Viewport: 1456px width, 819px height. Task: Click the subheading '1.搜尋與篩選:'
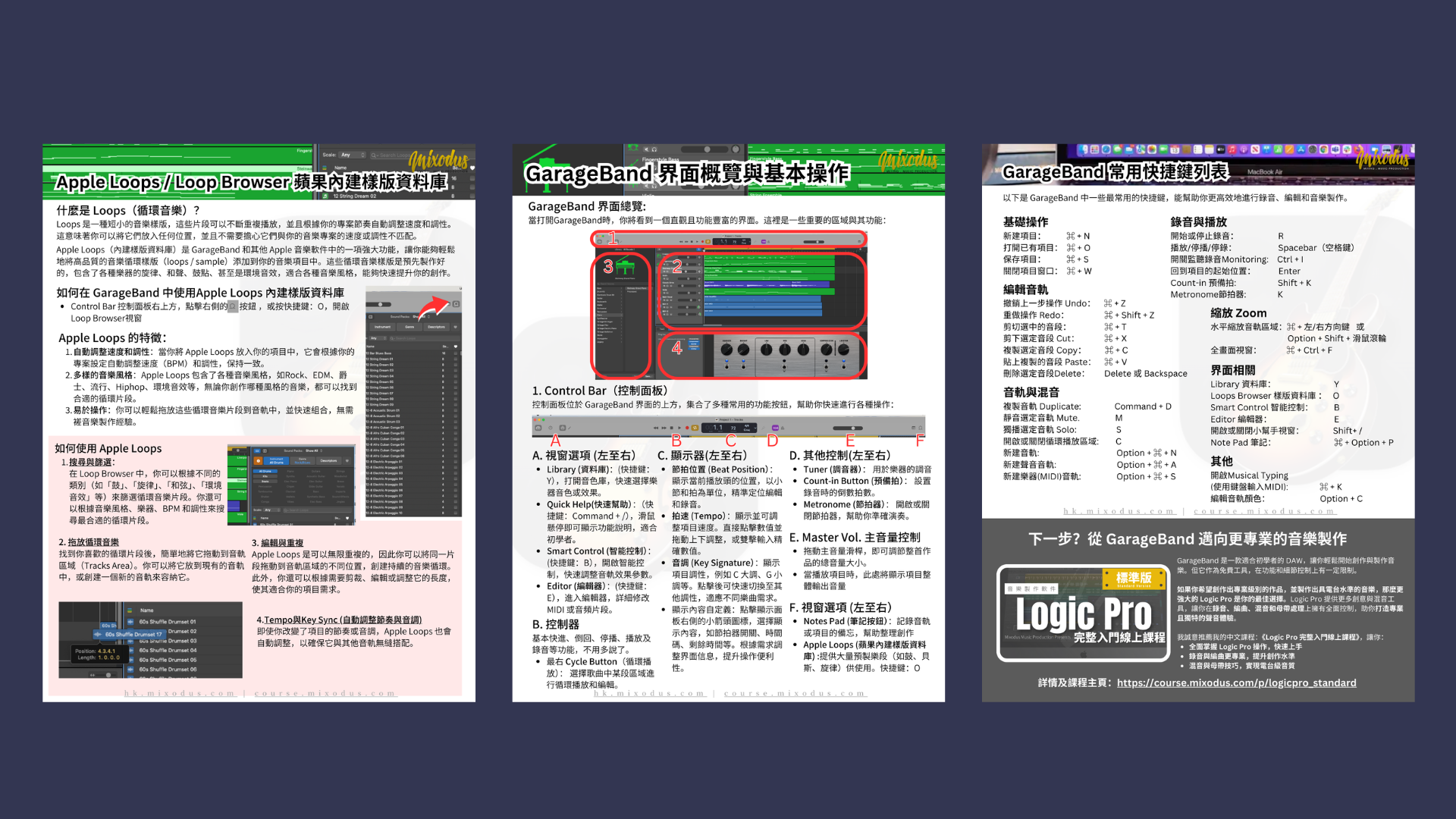[88, 462]
